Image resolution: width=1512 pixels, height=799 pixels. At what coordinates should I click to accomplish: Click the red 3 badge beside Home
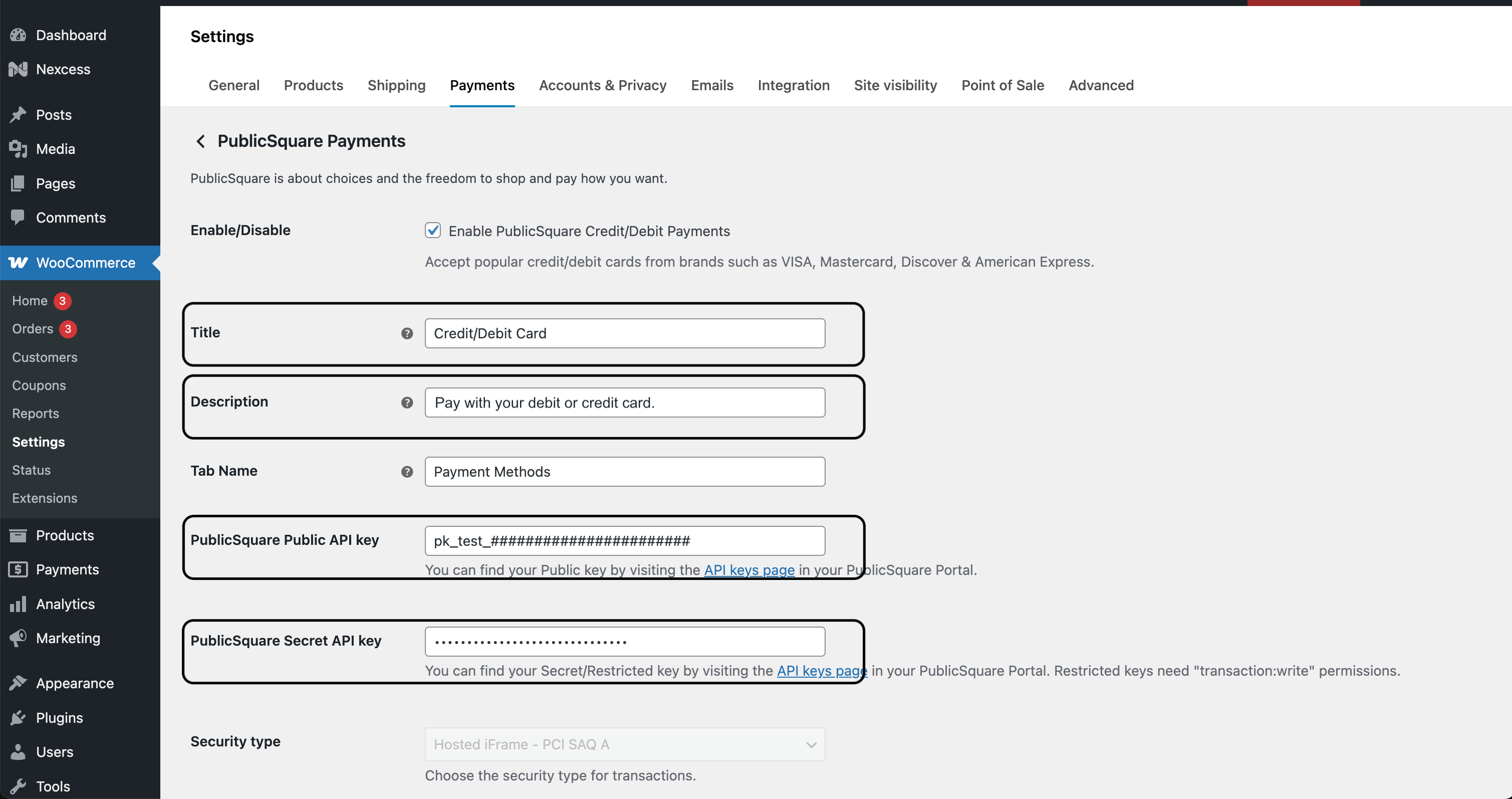62,301
